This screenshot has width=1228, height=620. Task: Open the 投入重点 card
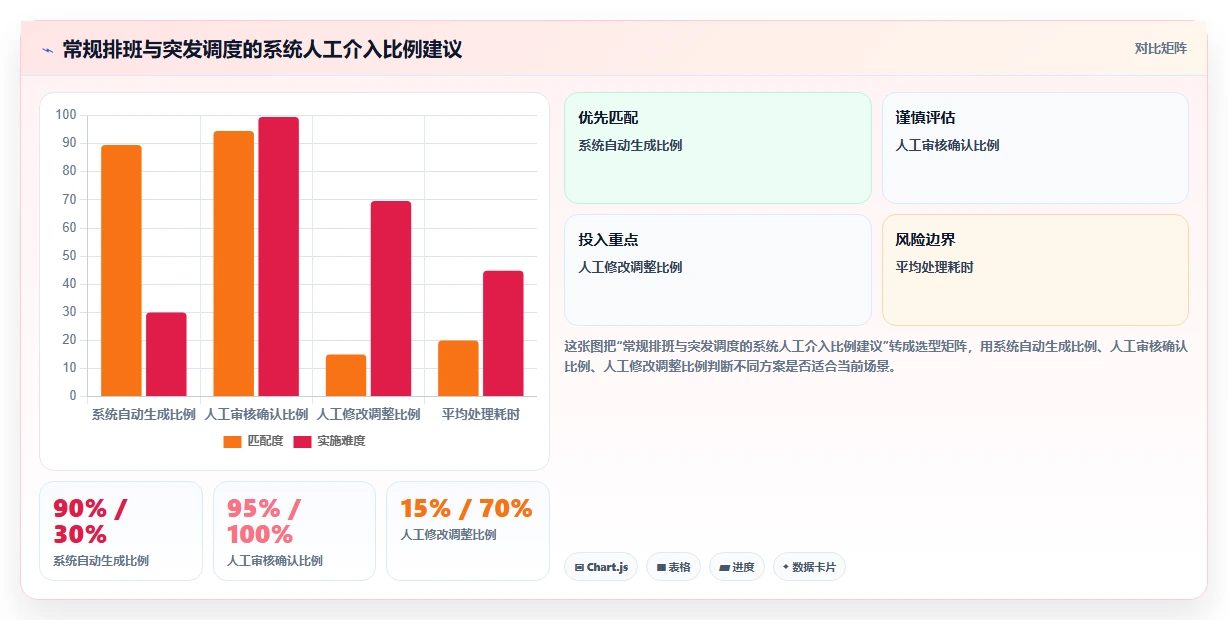tap(718, 270)
